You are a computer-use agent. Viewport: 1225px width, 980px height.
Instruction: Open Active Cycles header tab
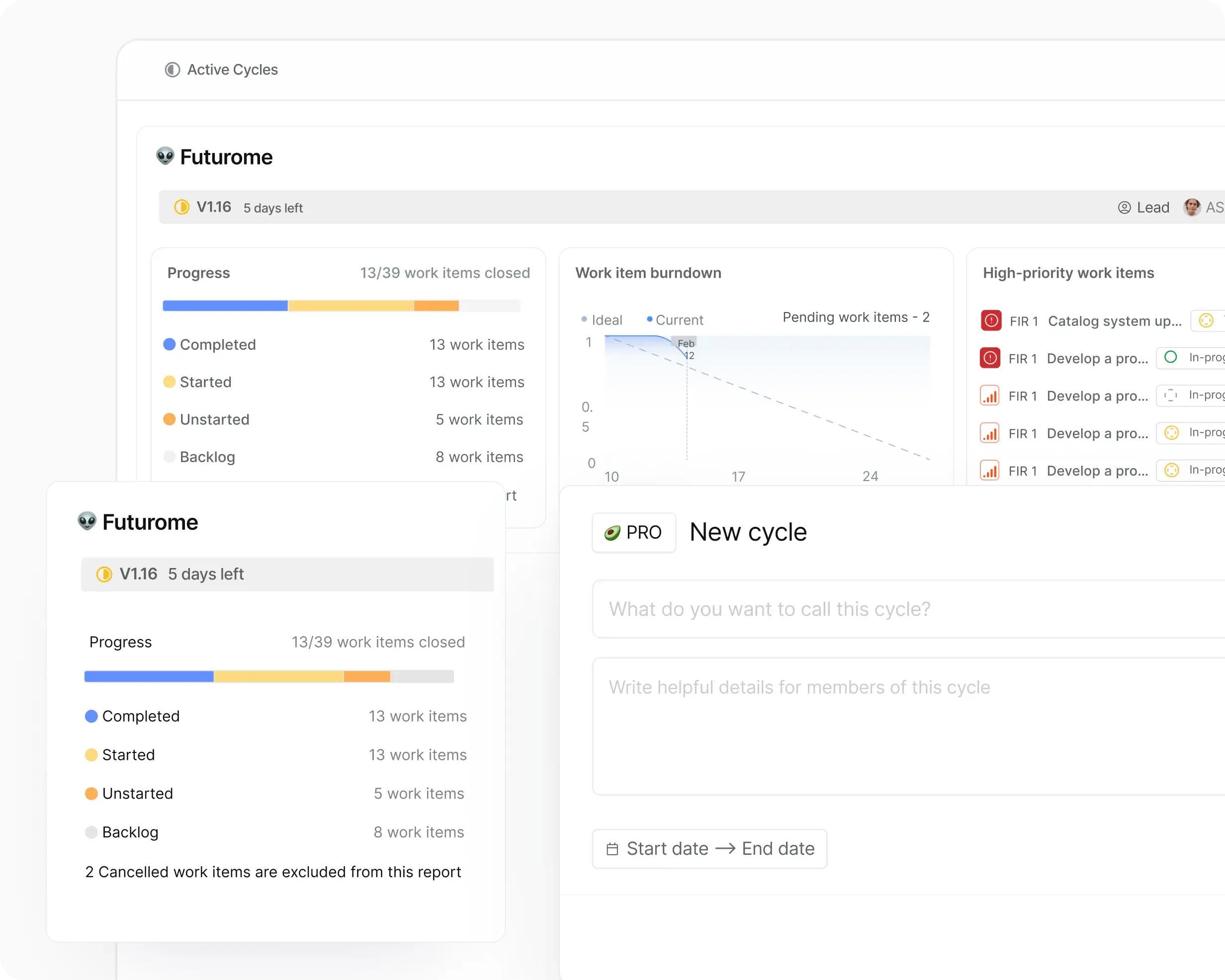[221, 69]
